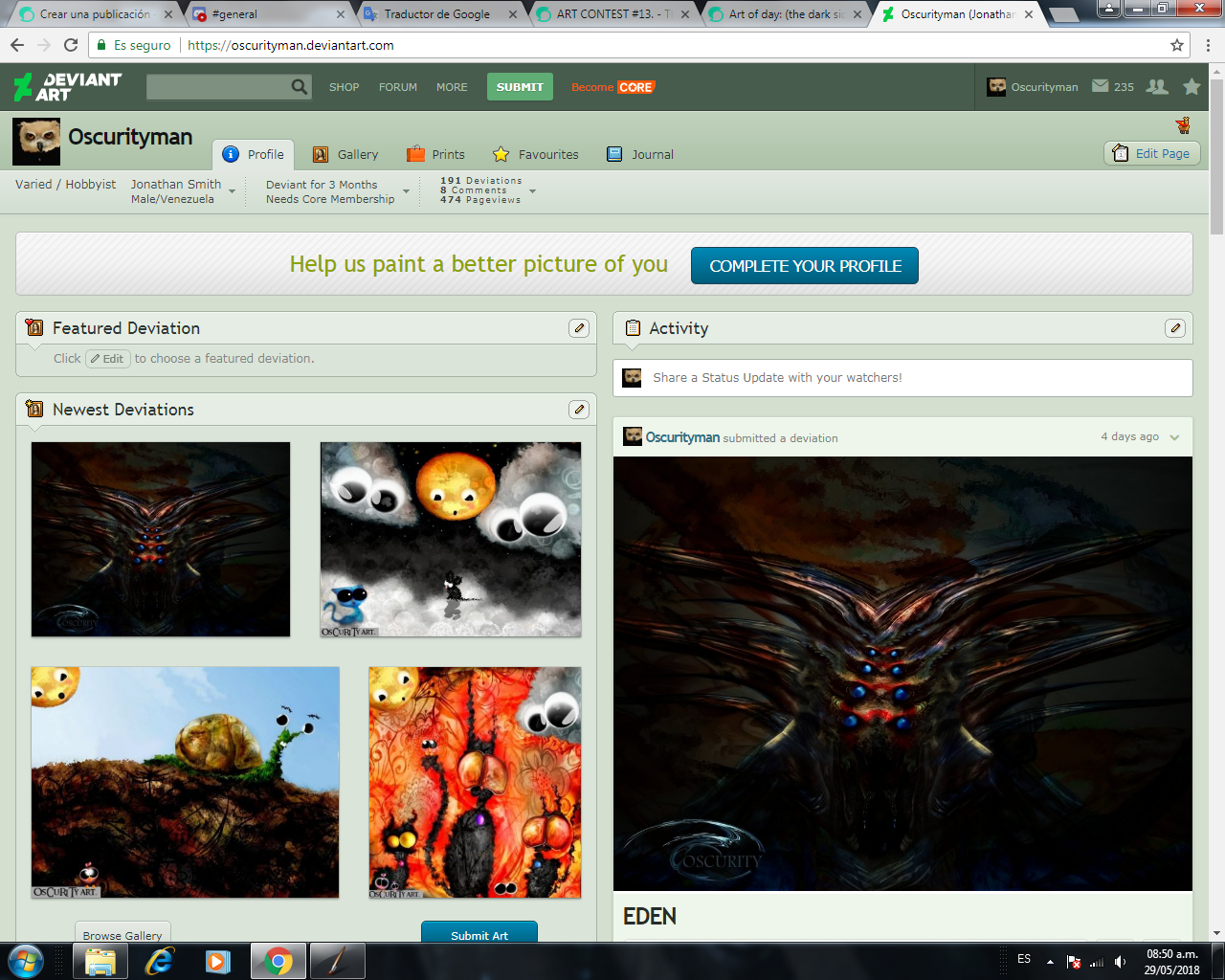Click the 'Share a Status Update' input box
This screenshot has width=1225, height=980.
point(902,378)
